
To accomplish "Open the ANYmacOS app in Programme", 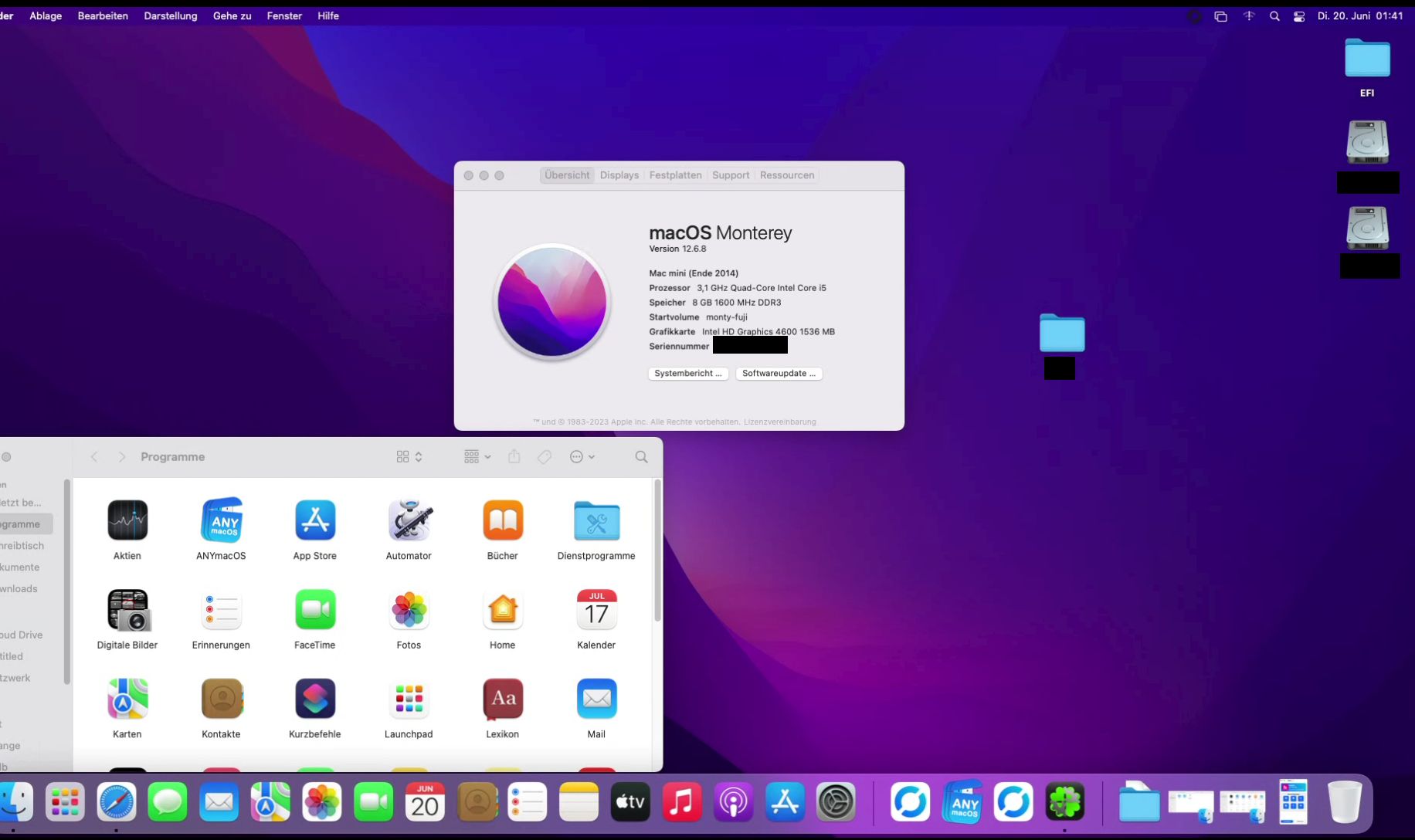I will (221, 520).
